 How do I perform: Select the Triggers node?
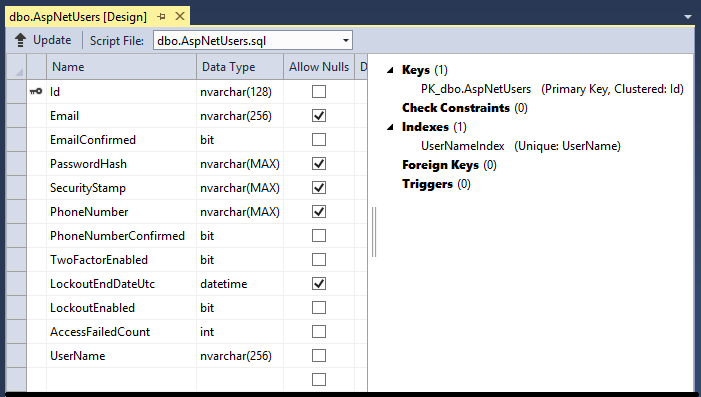[436, 184]
